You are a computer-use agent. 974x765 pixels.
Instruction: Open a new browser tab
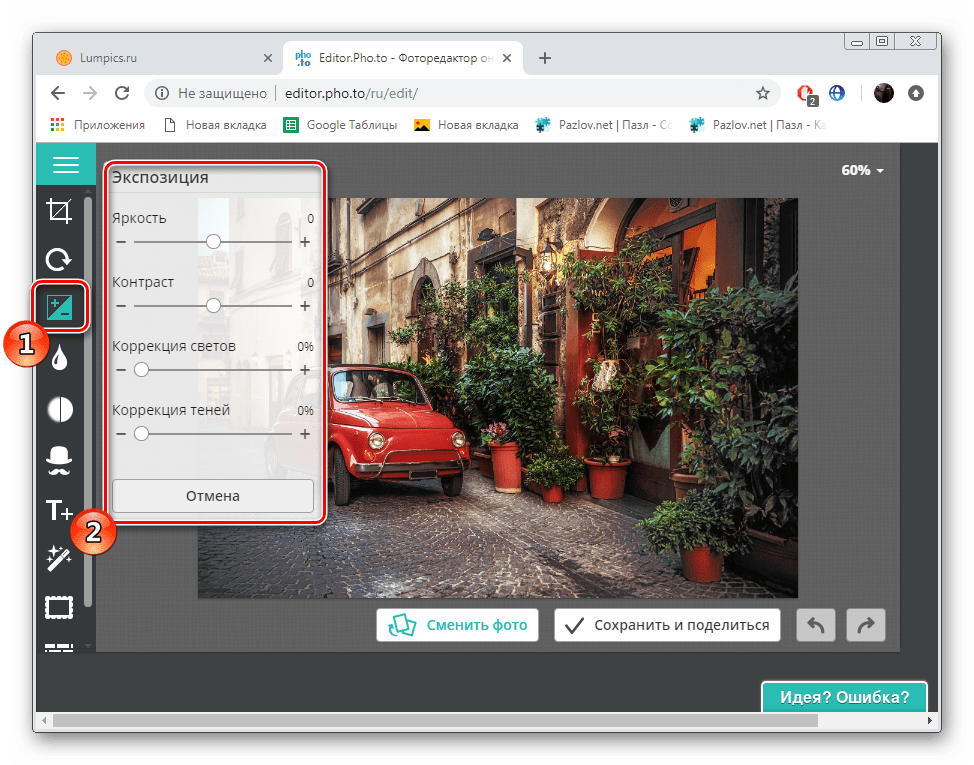(545, 58)
